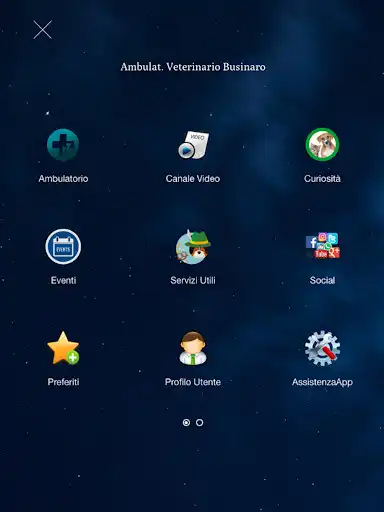Tap the Social text label
This screenshot has height=512, width=384.
[x=322, y=280]
